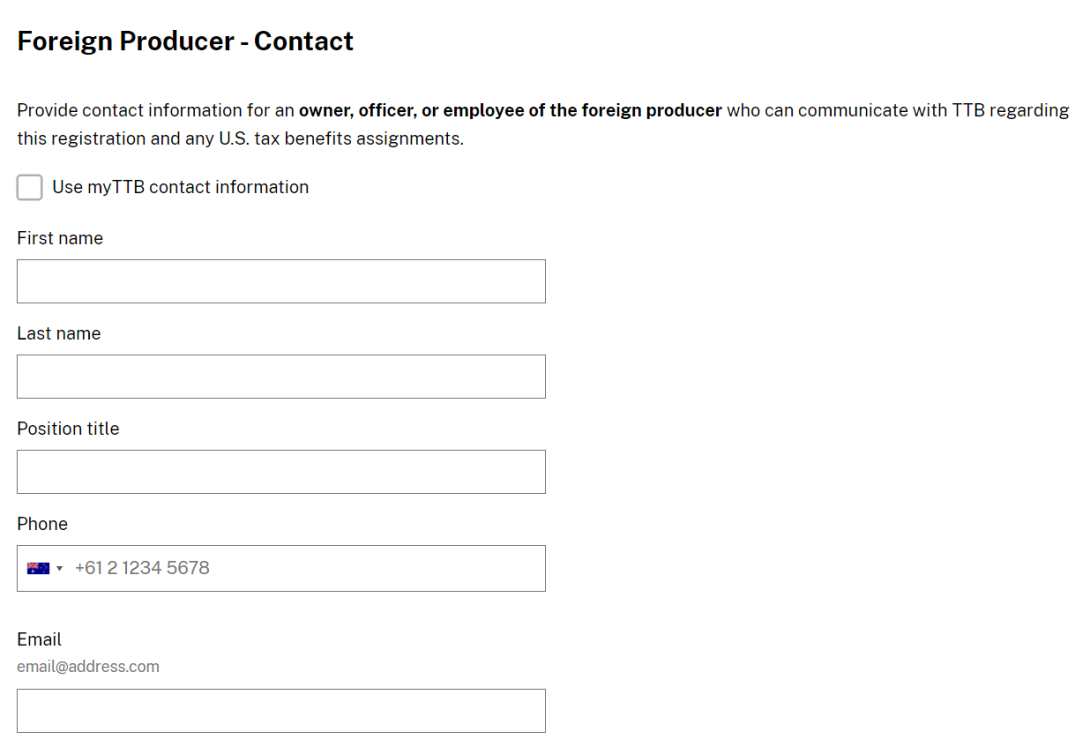Image resolution: width=1090 pixels, height=747 pixels.
Task: Click into the Last name text box
Action: point(281,376)
